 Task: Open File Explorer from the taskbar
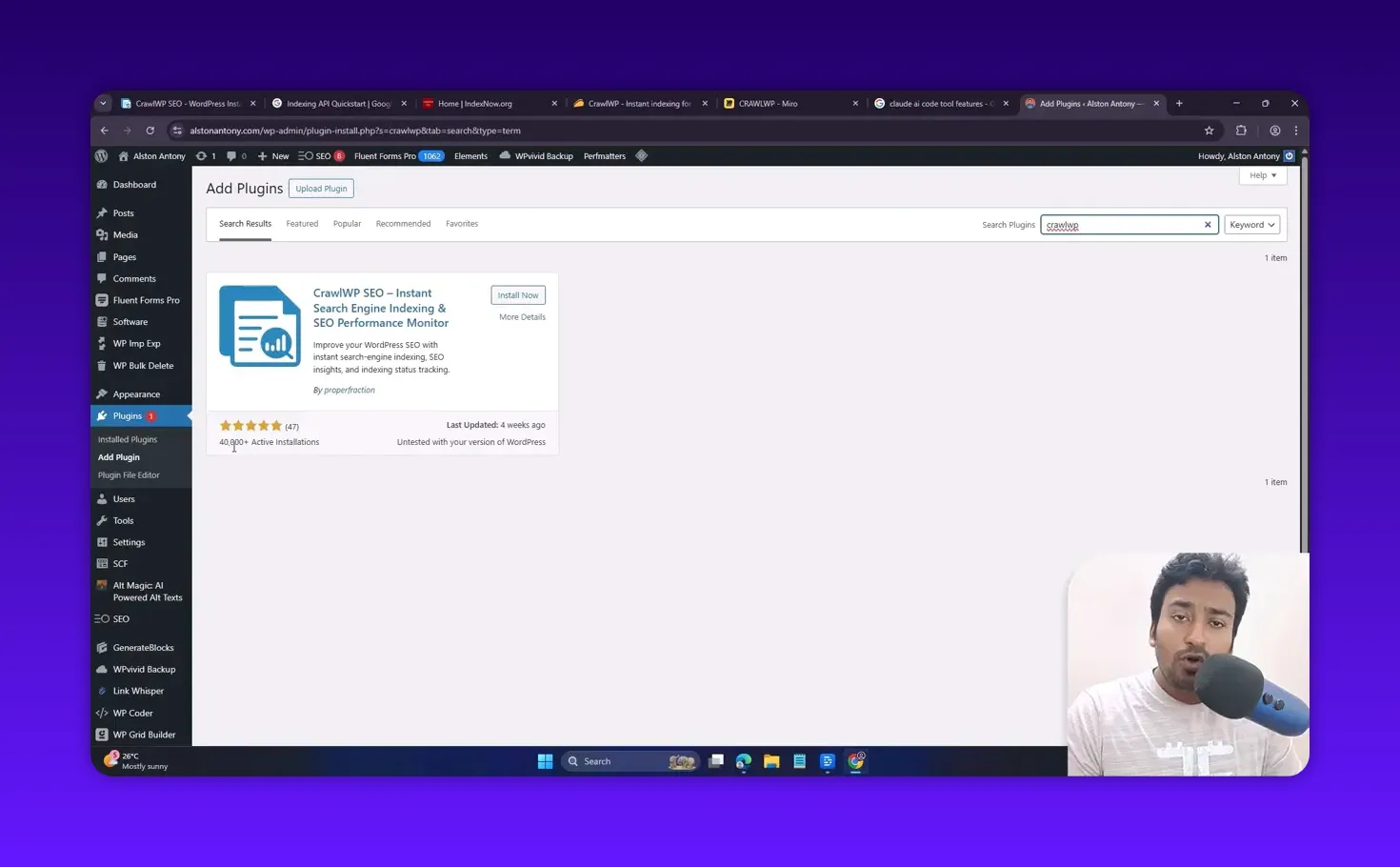[x=771, y=761]
